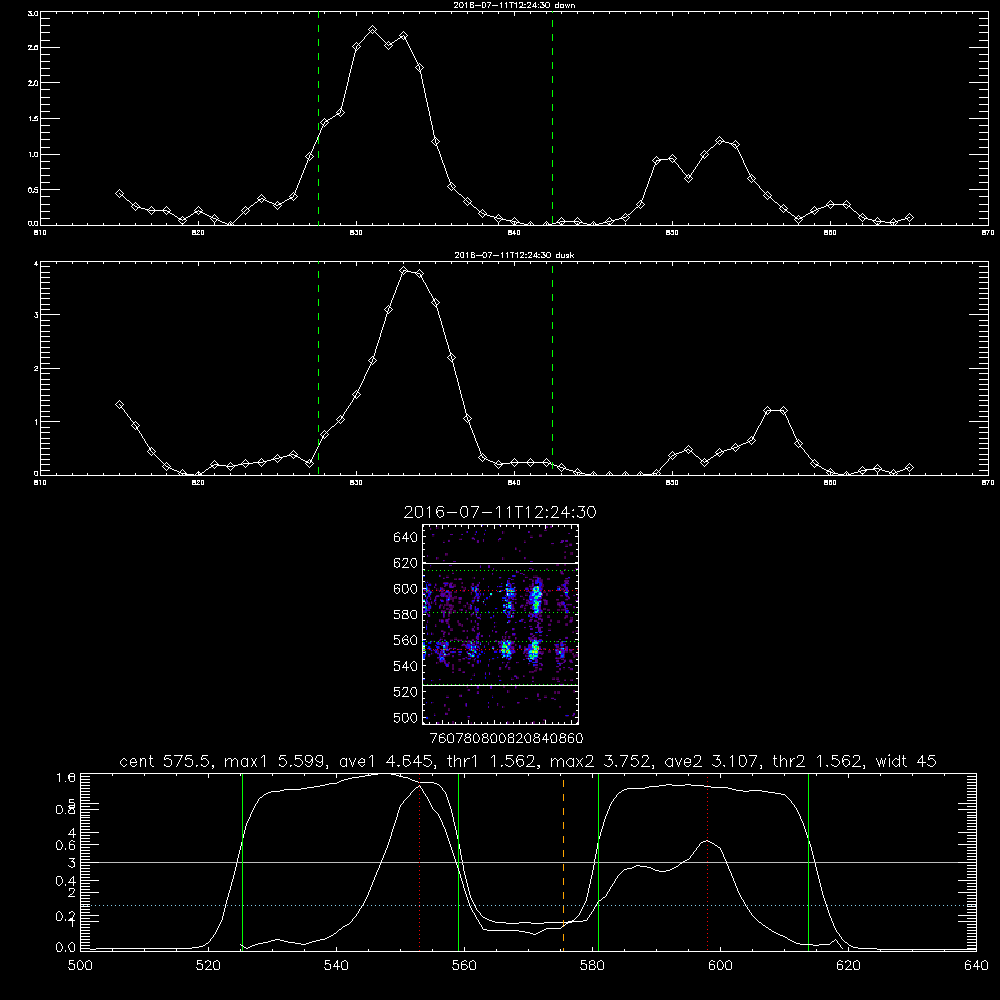
Task: Click the 'thr2 1.562' value in stats line
Action: tap(818, 761)
